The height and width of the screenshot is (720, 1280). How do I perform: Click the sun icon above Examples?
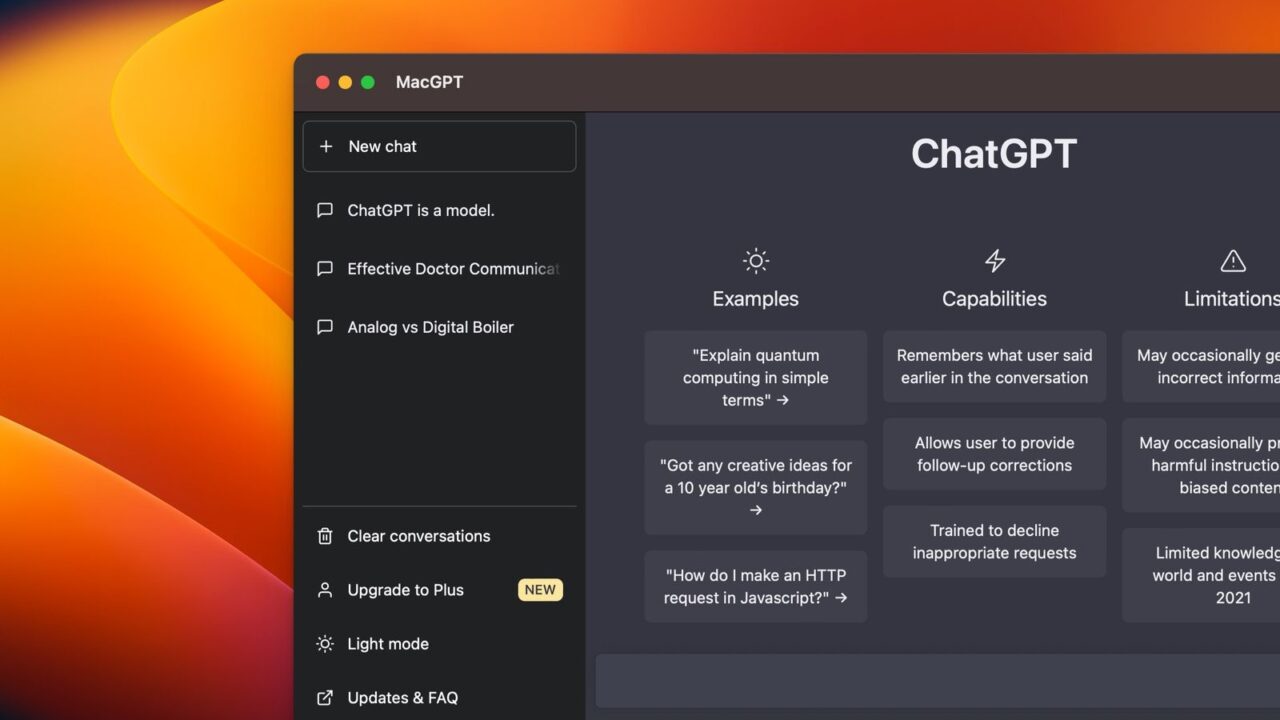coord(755,260)
